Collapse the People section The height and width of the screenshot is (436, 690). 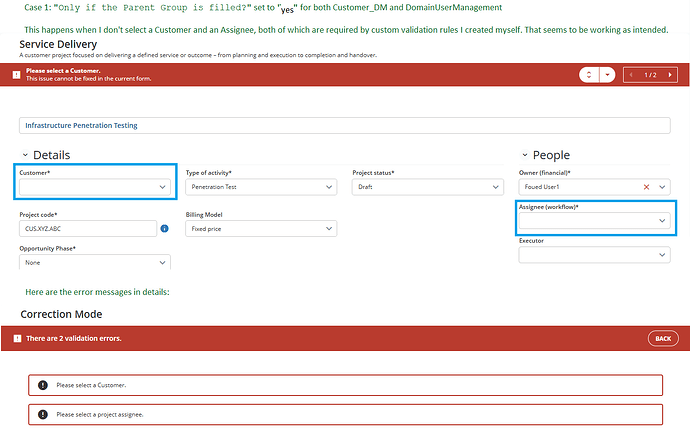coord(525,155)
